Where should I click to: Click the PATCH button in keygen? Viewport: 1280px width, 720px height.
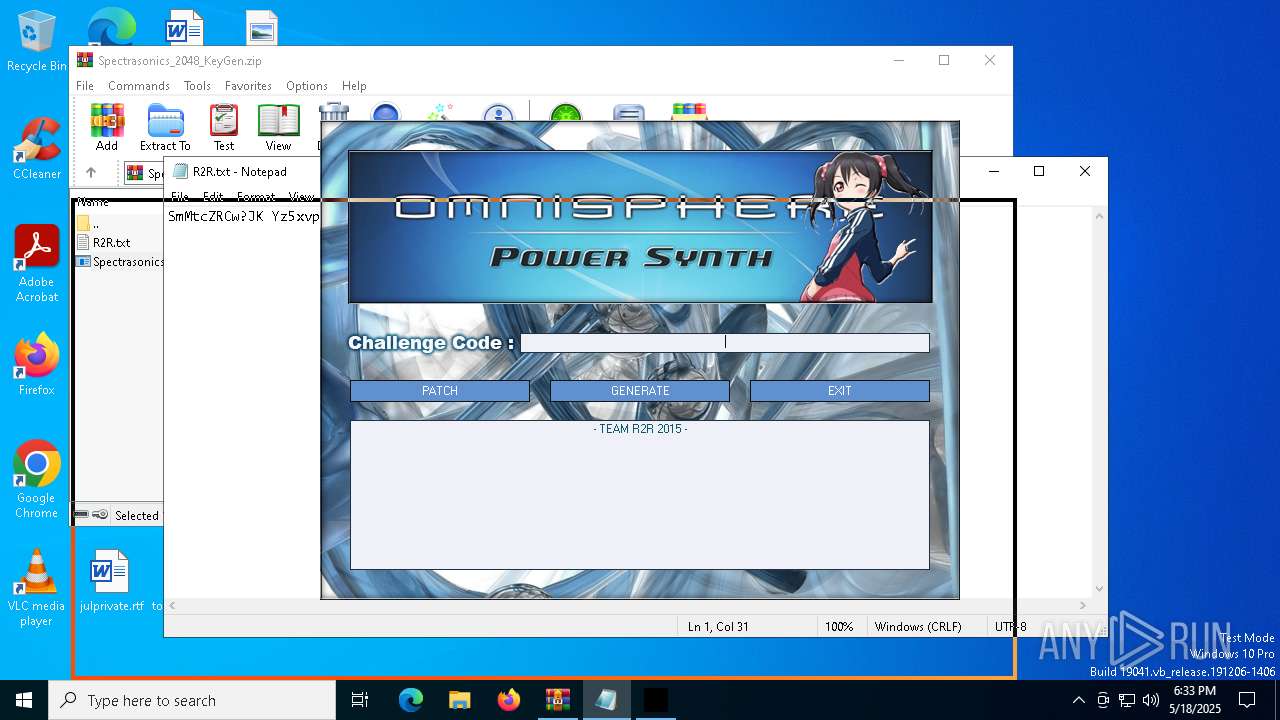(x=439, y=391)
